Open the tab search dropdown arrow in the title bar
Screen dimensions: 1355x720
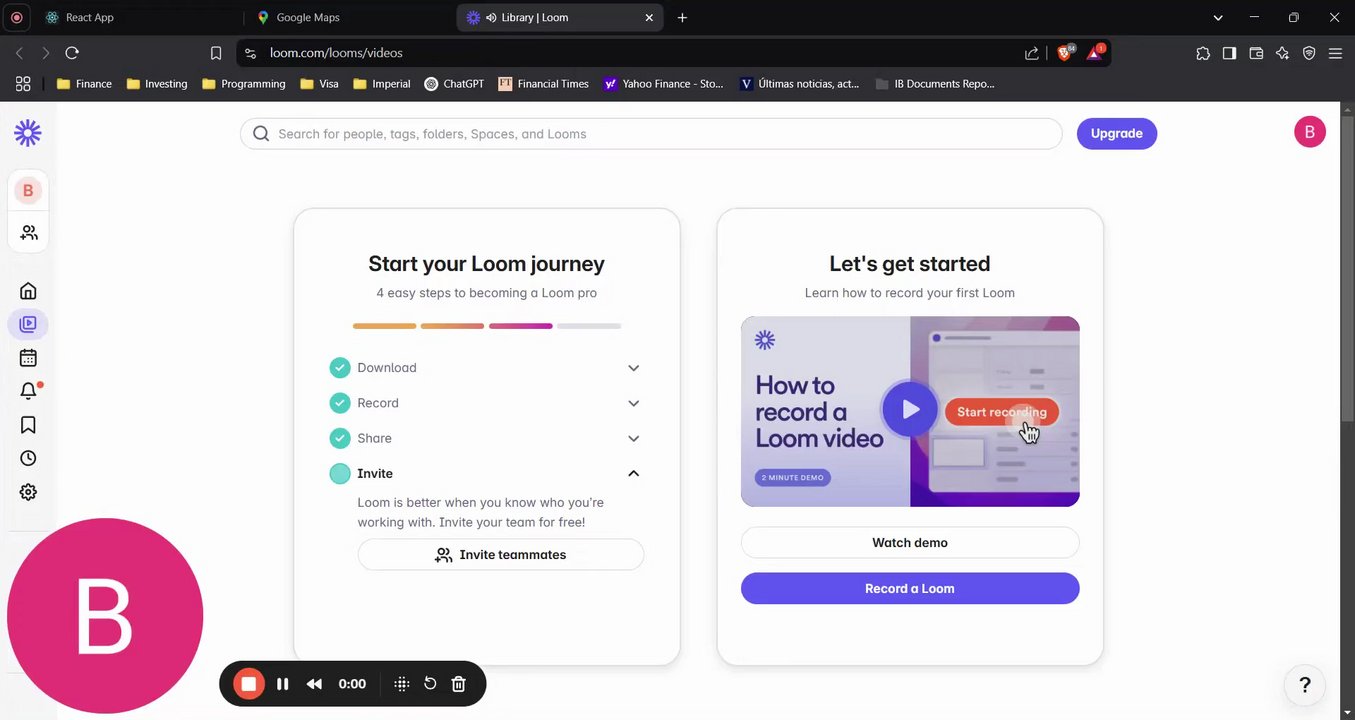coord(1218,17)
